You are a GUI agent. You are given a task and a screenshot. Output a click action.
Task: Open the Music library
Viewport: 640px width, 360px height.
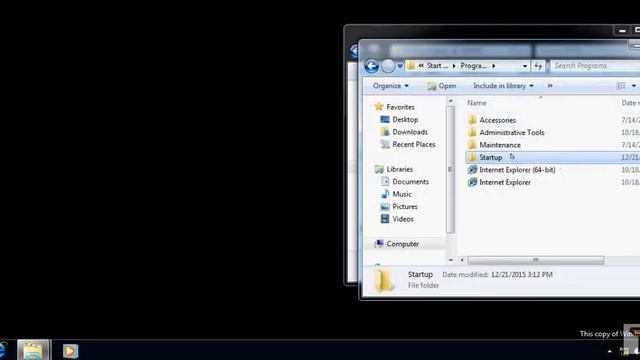coord(402,194)
